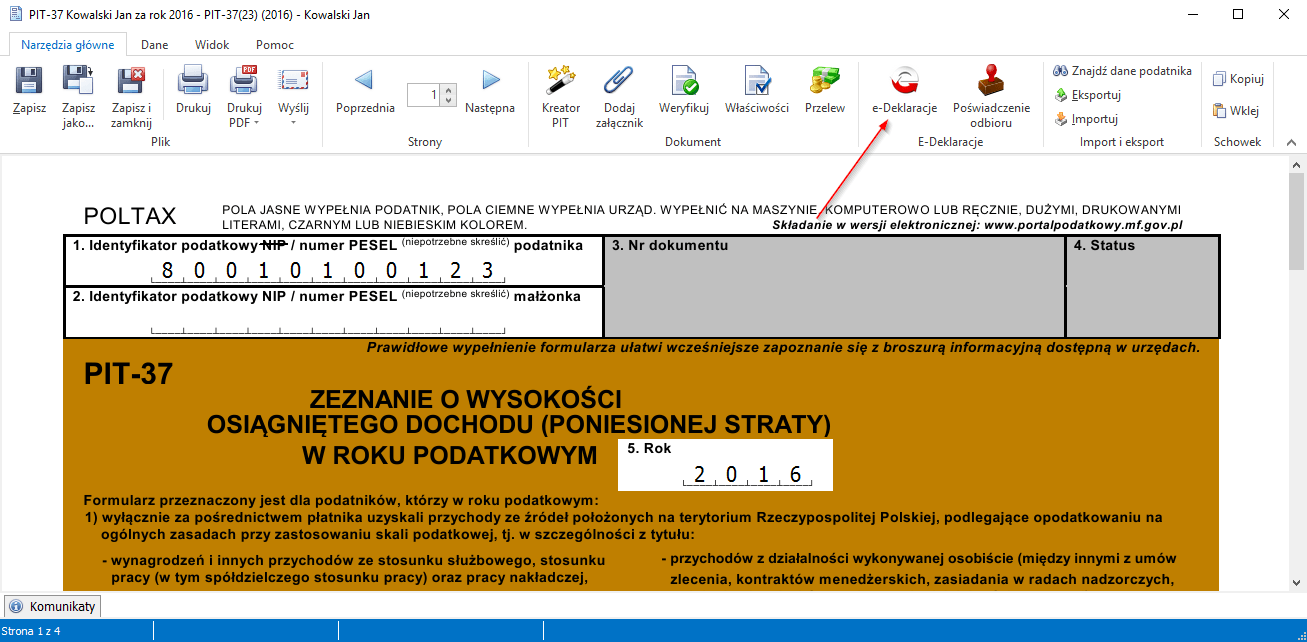Export data with Eksportuj
The width and height of the screenshot is (1307, 642).
[x=1090, y=95]
